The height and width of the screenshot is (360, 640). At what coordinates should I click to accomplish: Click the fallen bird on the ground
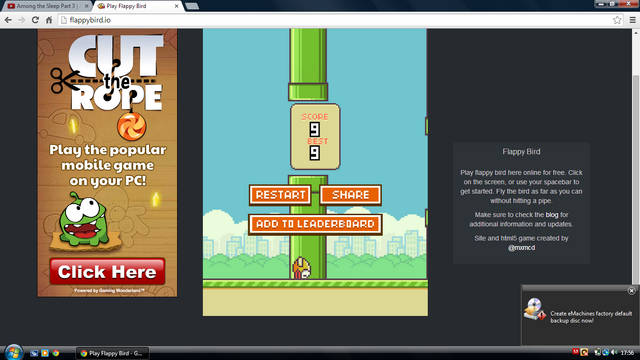point(301,269)
